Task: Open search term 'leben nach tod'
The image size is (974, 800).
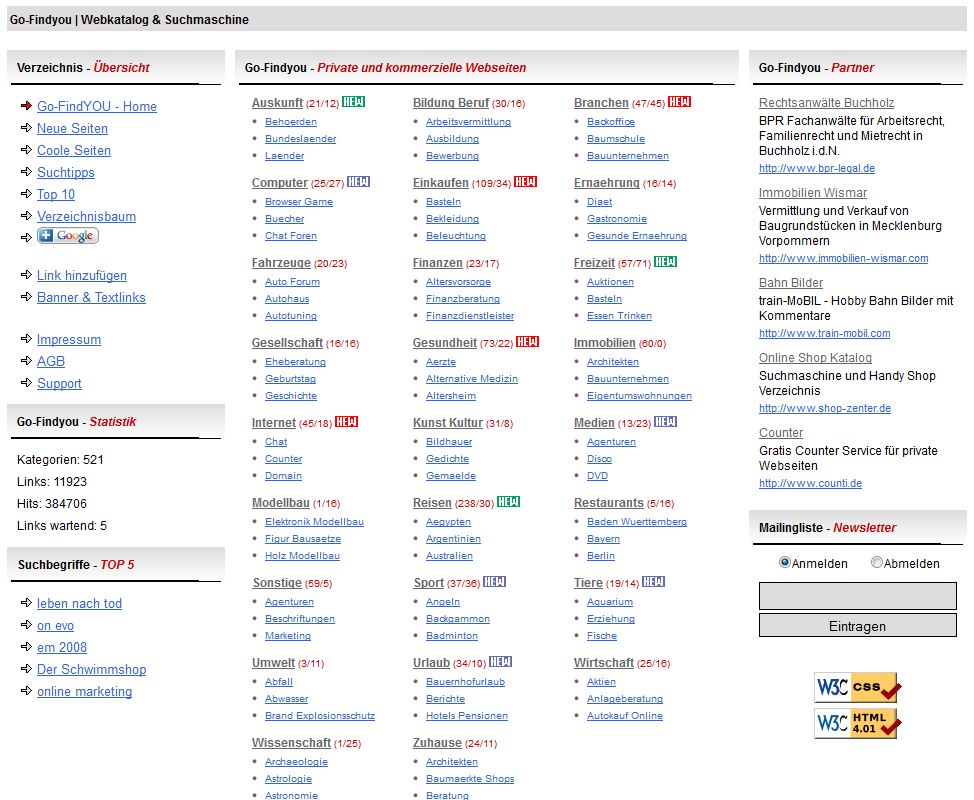Action: click(80, 603)
